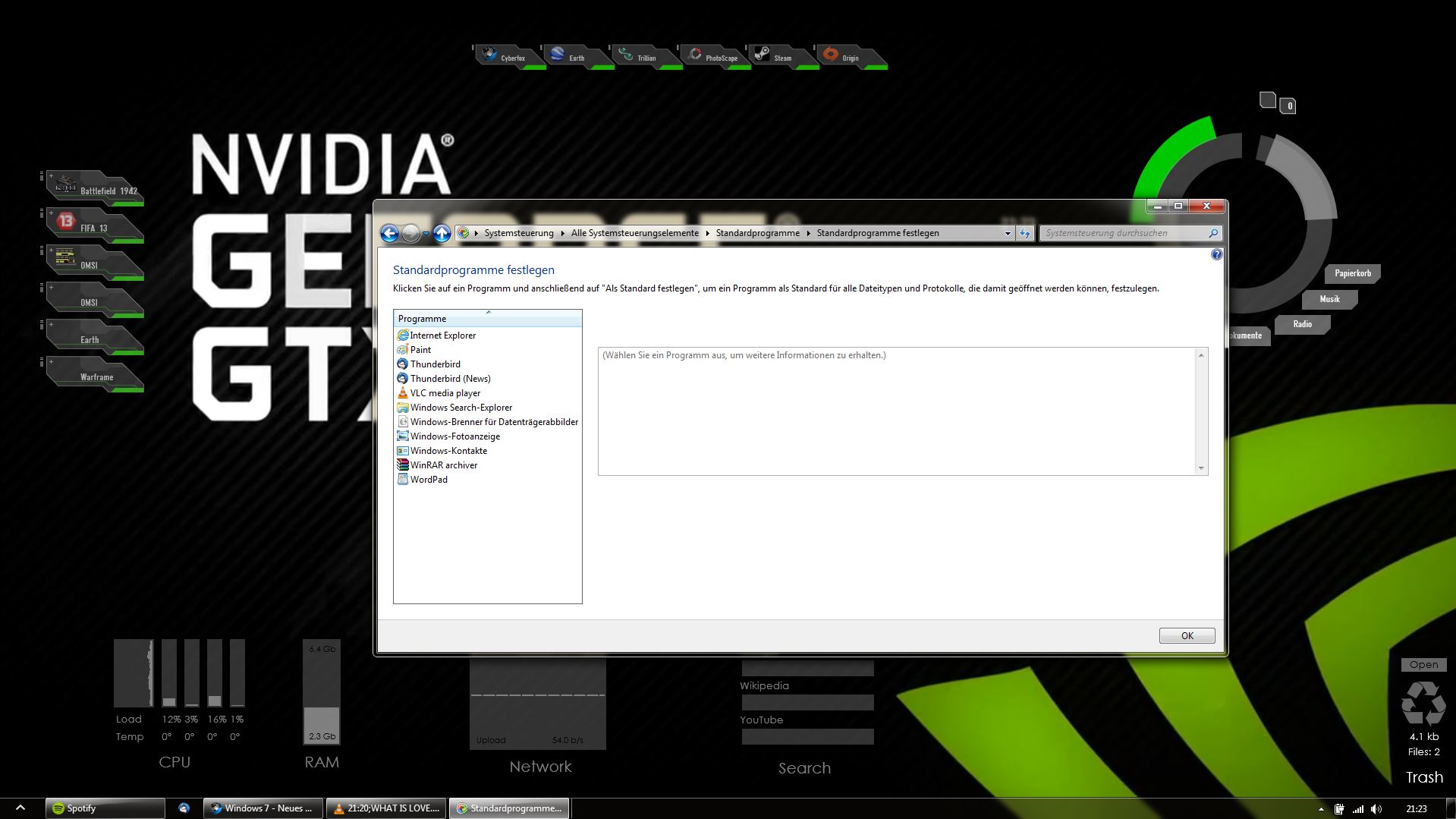Go back with the blue back arrow
Screen dimensions: 1456x819
click(389, 233)
